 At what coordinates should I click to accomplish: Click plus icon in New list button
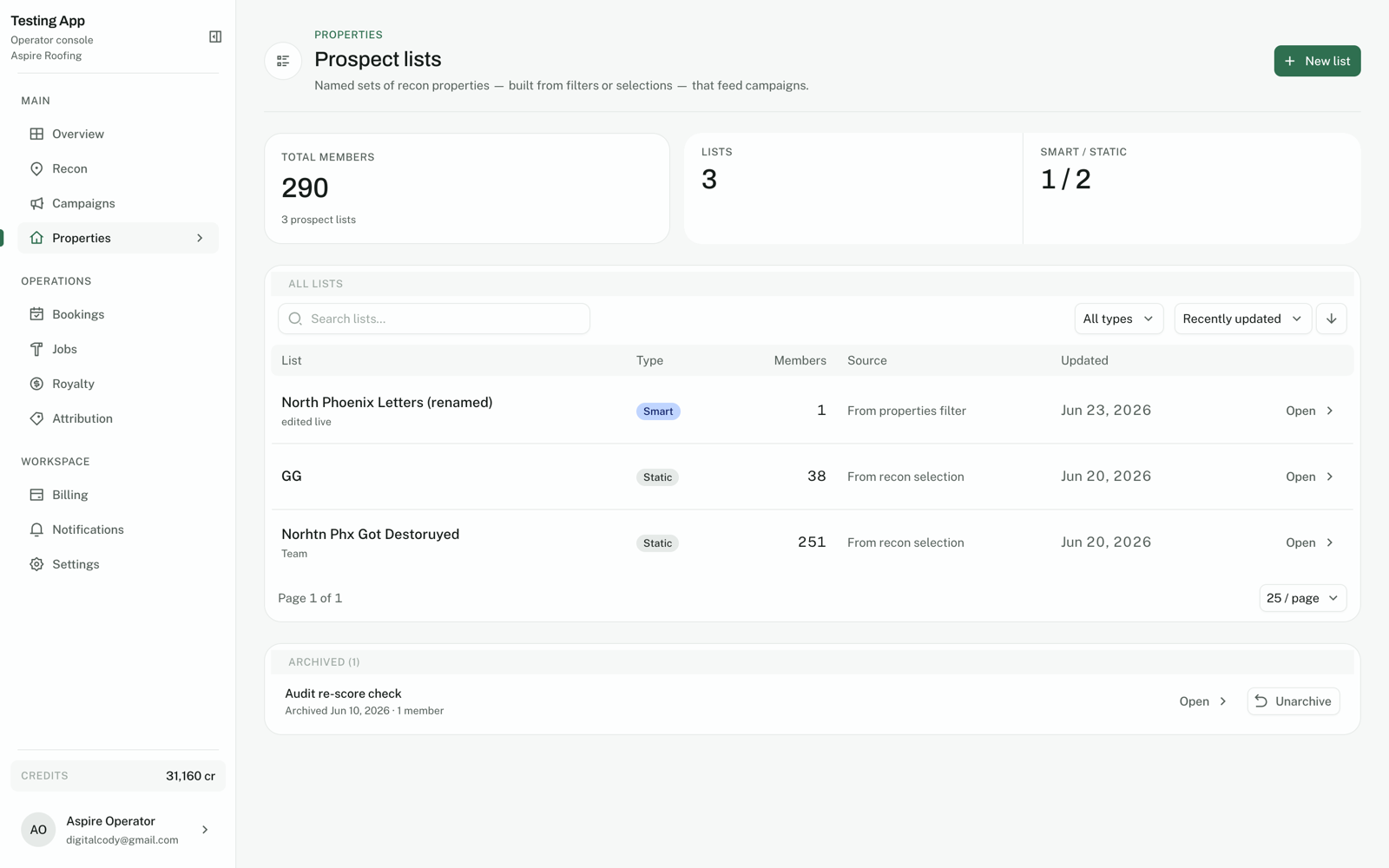tap(1290, 61)
